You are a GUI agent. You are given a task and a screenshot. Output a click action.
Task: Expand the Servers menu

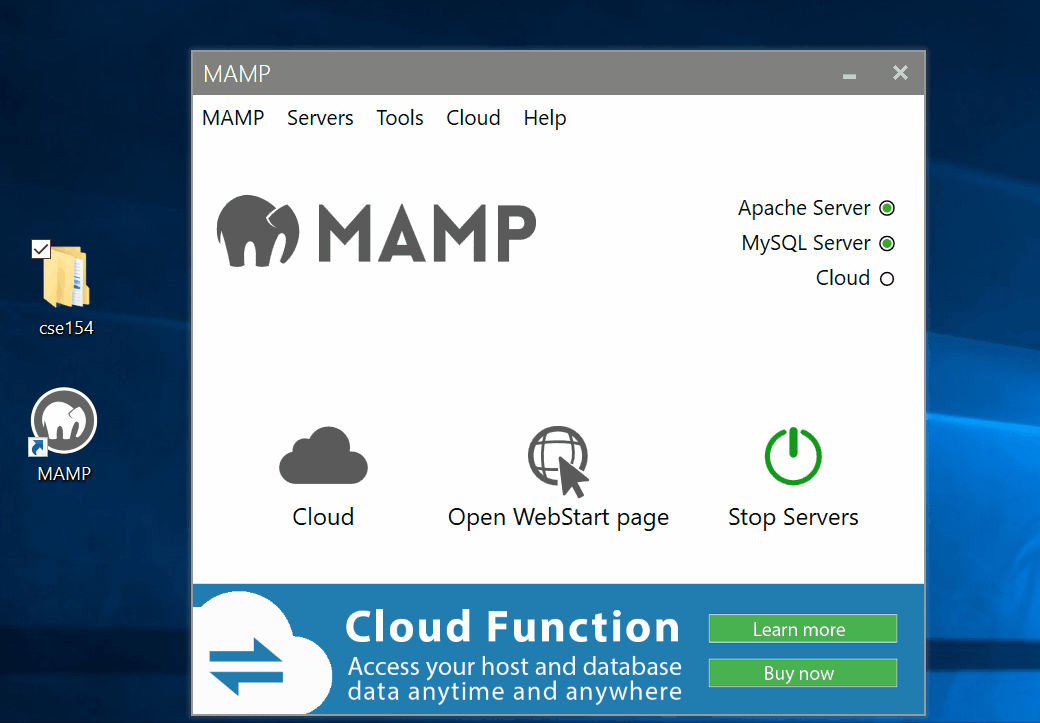pyautogui.click(x=320, y=118)
